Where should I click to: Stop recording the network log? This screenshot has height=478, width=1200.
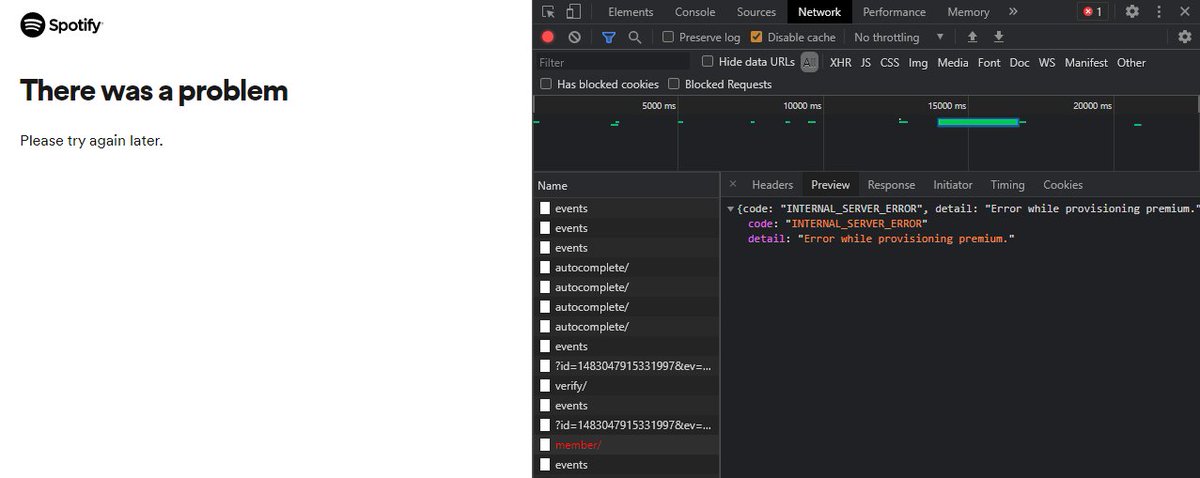(x=548, y=37)
